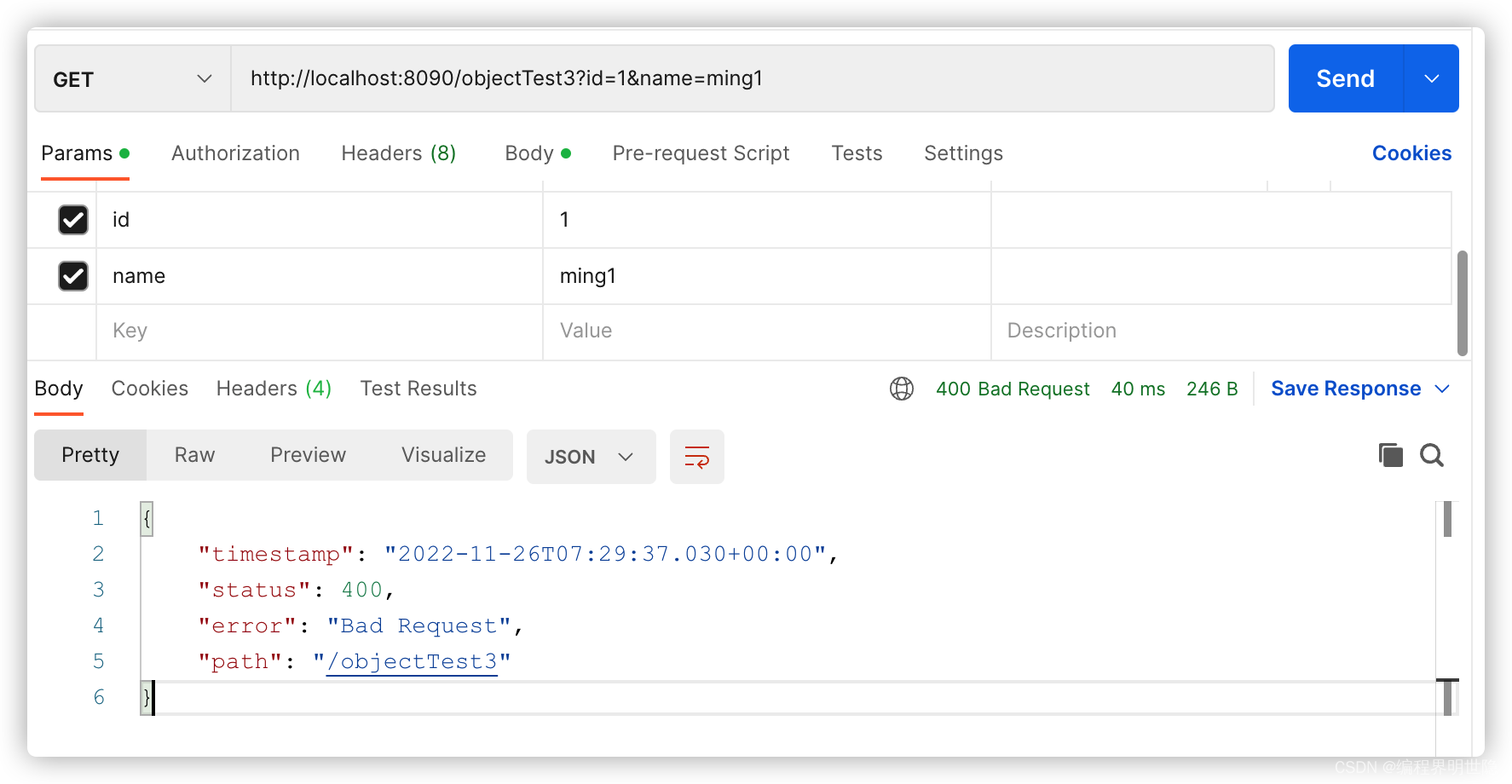Open the Test Results tab
The width and height of the screenshot is (1512, 784).
coord(418,389)
